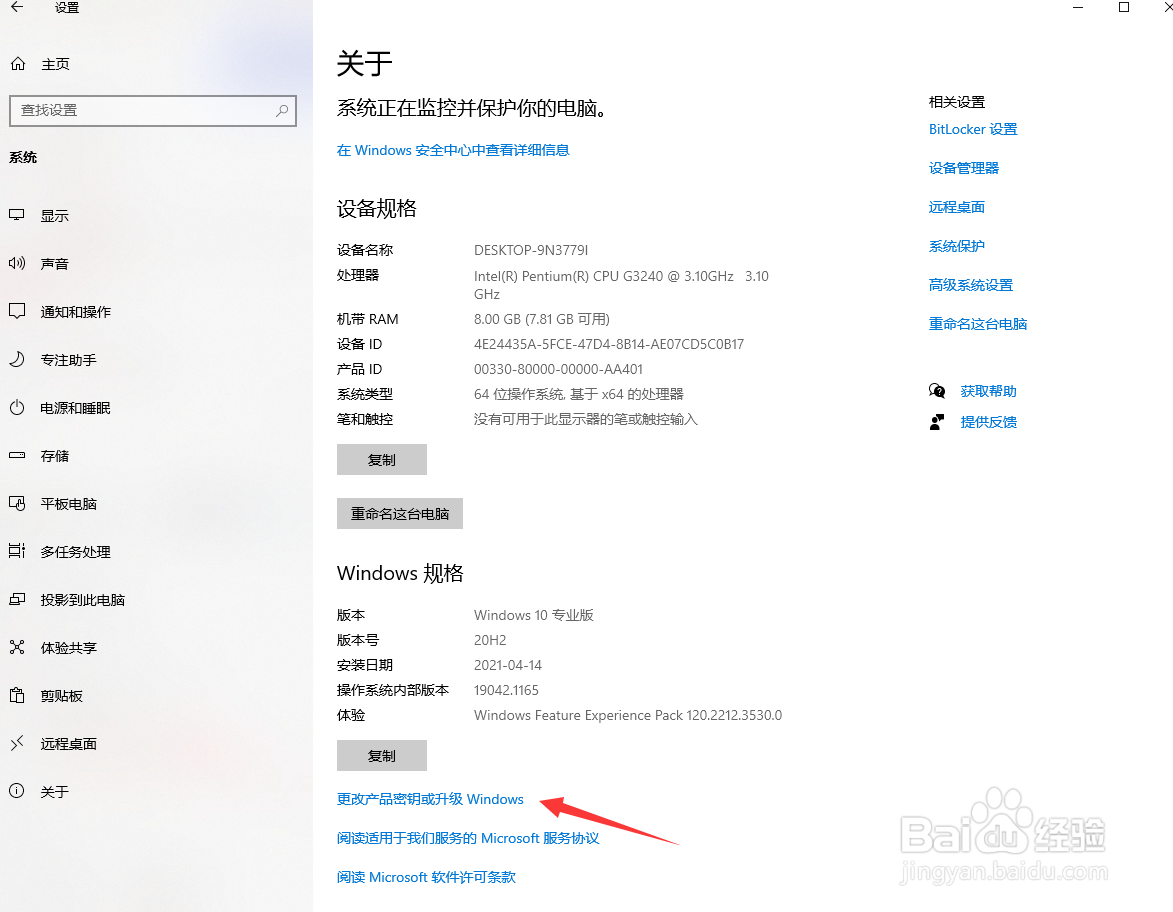
Task: Click 复制 button under device specifications
Action: coord(382,459)
